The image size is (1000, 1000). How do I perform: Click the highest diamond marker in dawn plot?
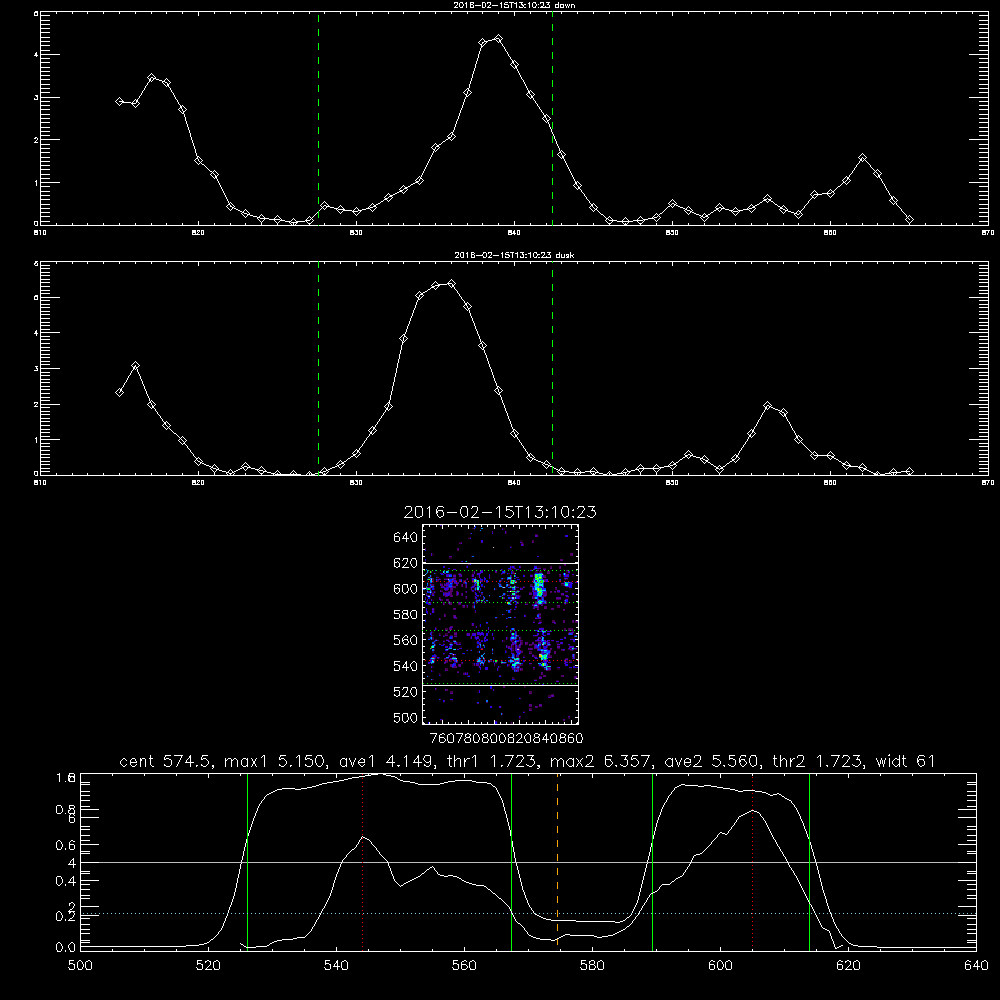click(499, 39)
